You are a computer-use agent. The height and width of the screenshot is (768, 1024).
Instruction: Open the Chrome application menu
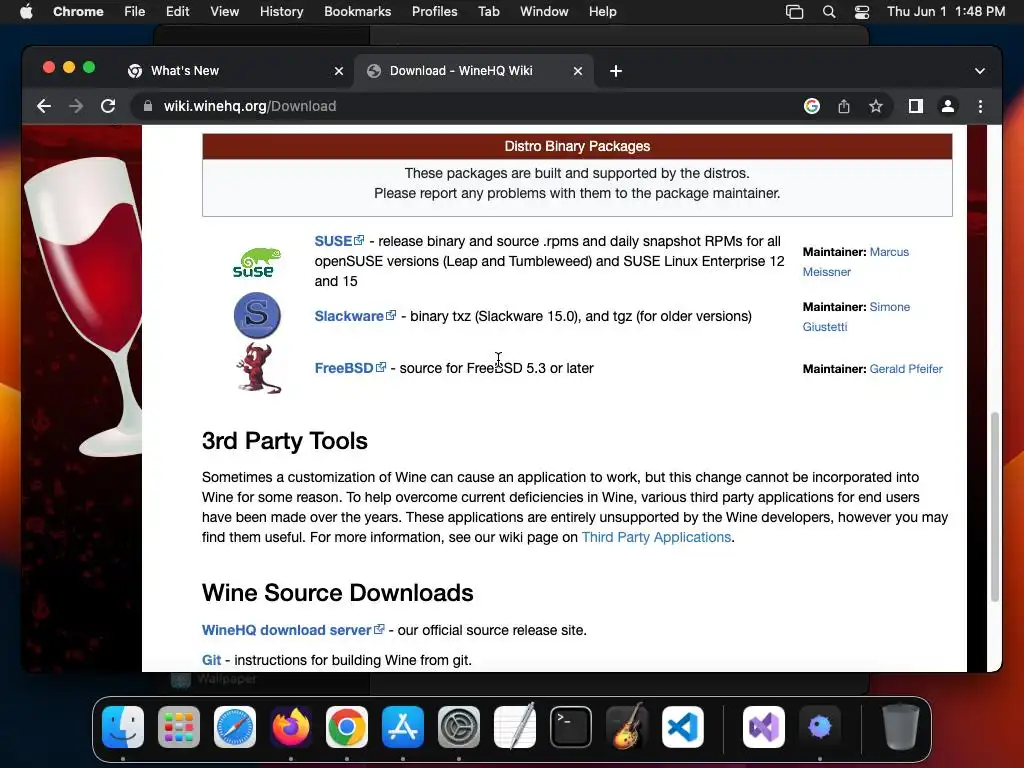point(78,12)
